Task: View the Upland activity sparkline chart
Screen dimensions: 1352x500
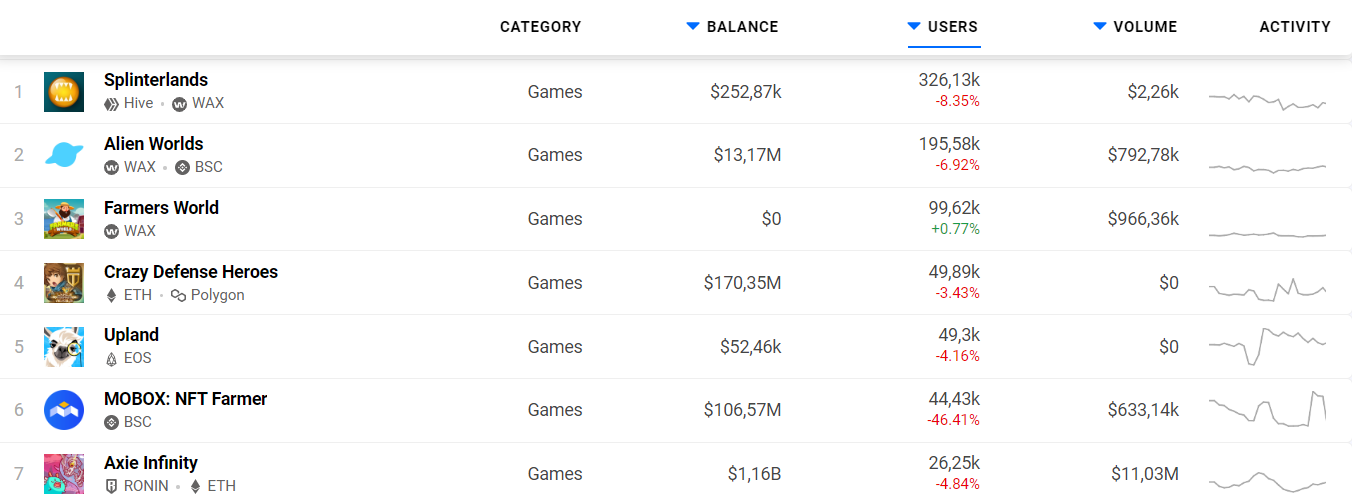Action: [1267, 347]
